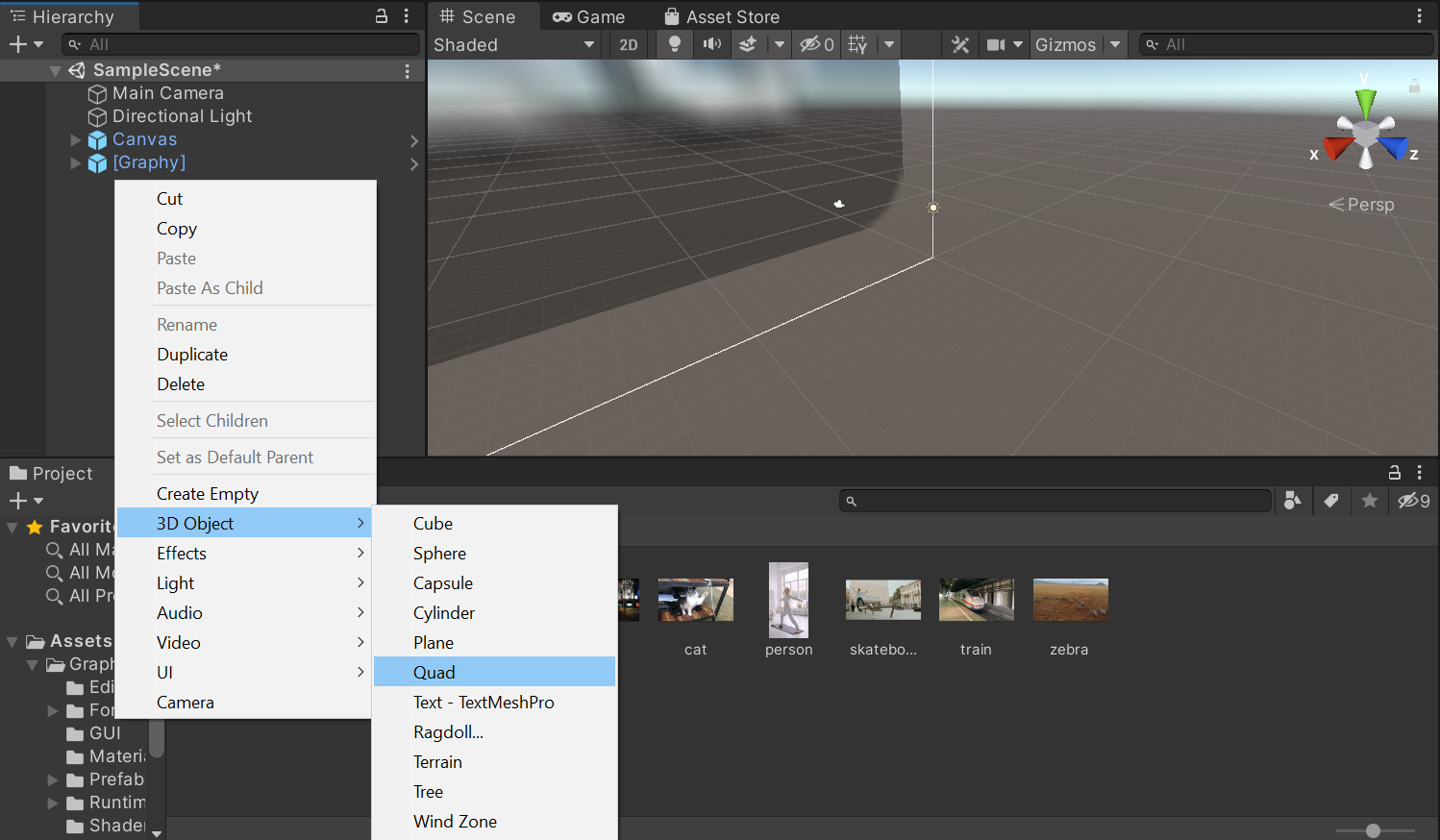This screenshot has height=840, width=1440.
Task: Open the scene effects skybox icon
Action: (748, 44)
